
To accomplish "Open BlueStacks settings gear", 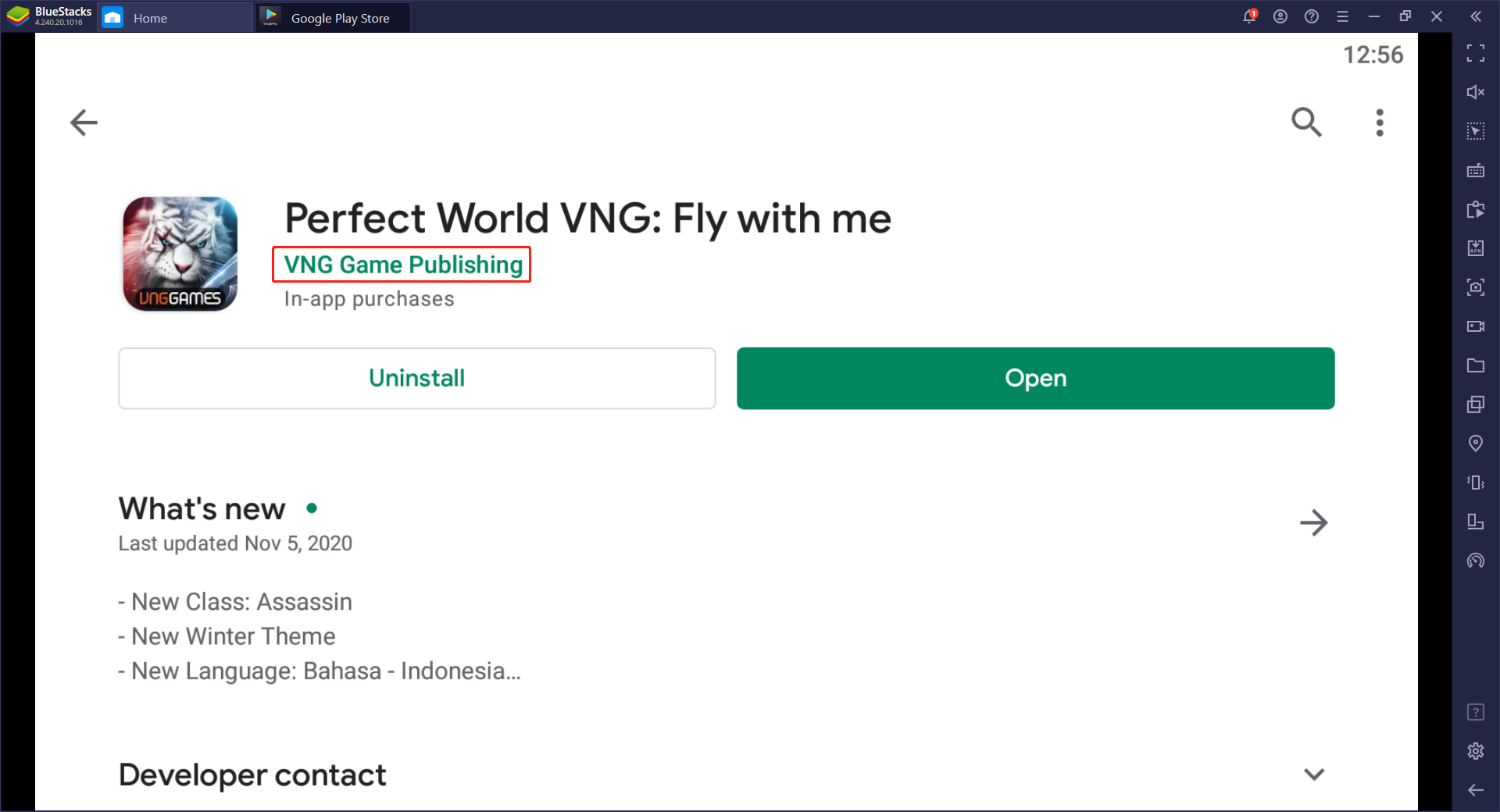I will (1476, 751).
